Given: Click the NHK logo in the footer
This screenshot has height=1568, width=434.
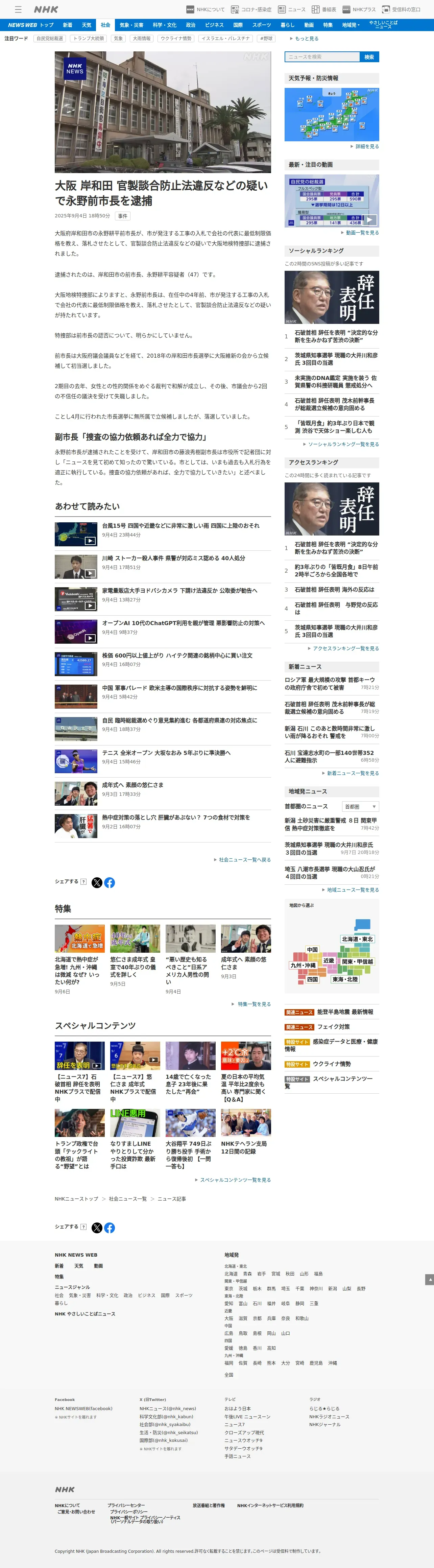Looking at the screenshot, I should pyautogui.click(x=65, y=1490).
